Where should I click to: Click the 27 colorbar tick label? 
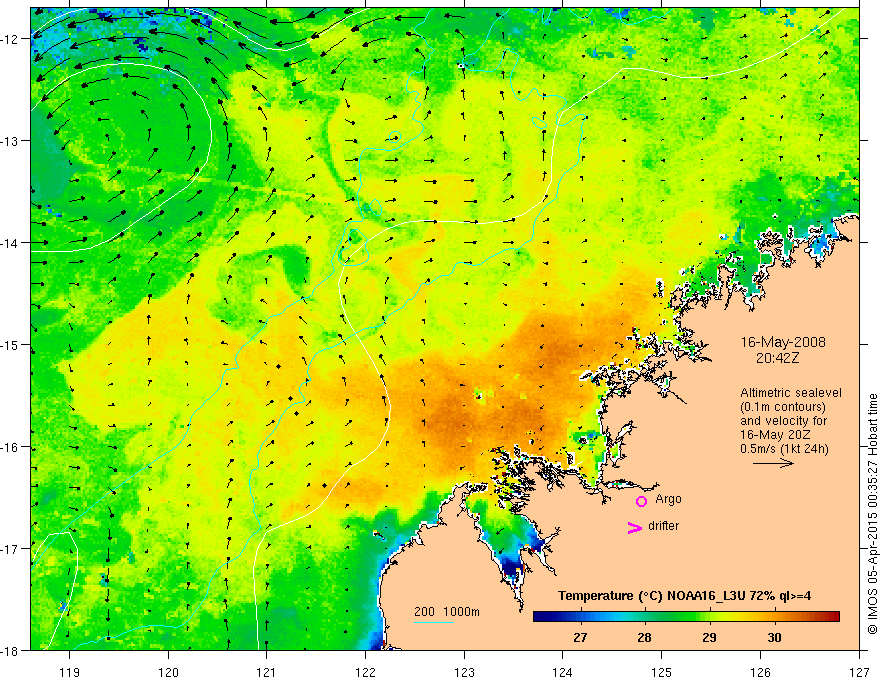(580, 637)
